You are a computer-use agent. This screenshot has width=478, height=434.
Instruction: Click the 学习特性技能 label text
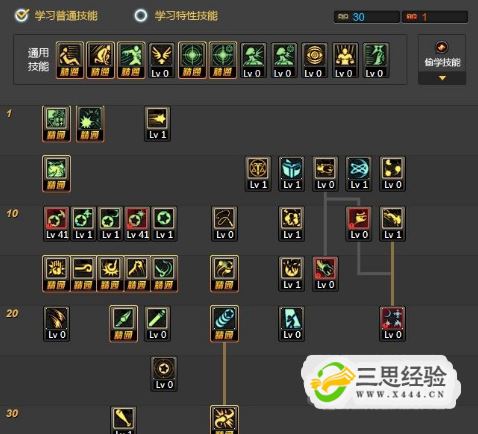click(x=186, y=16)
